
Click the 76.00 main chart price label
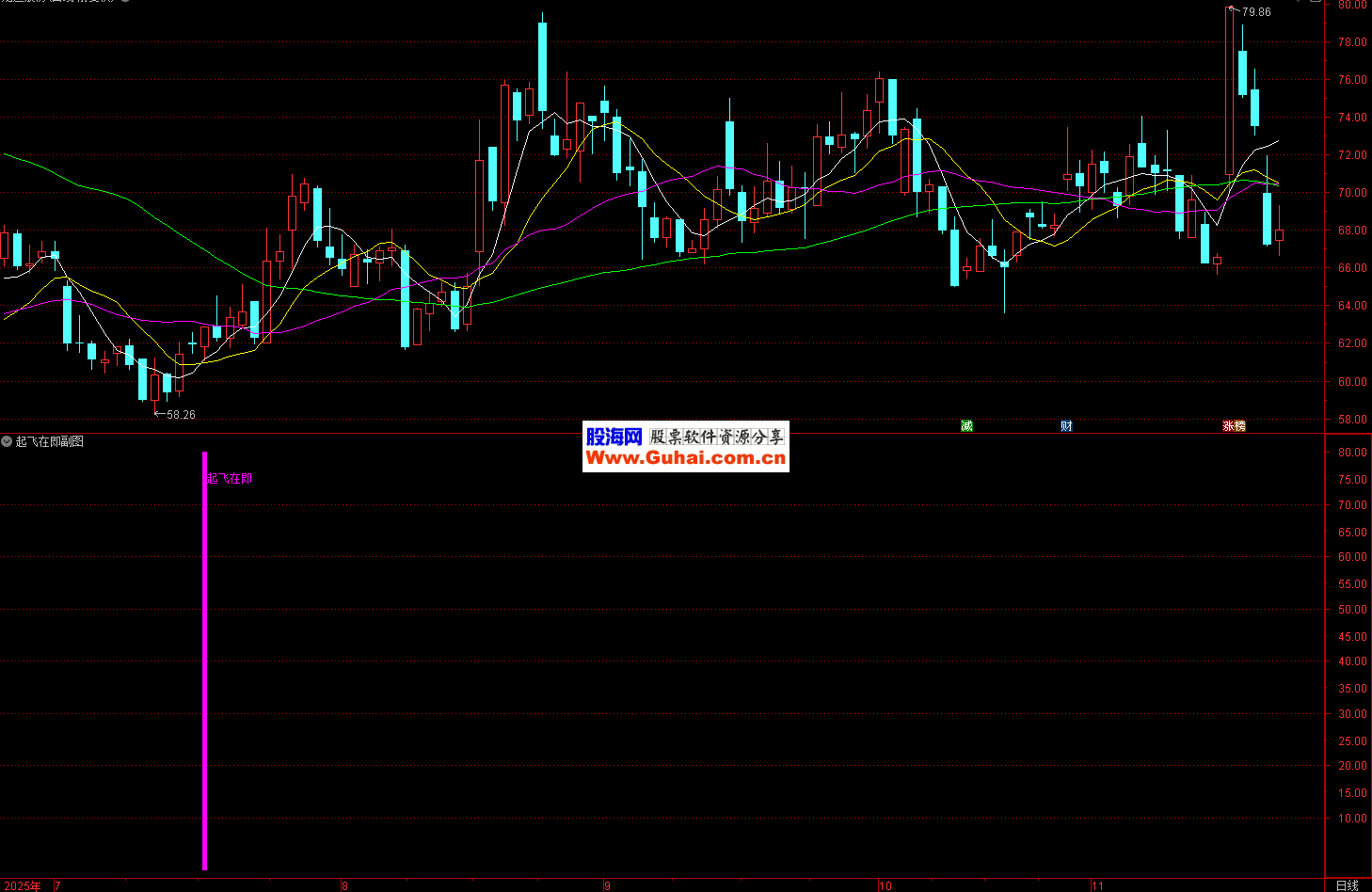pos(1352,80)
